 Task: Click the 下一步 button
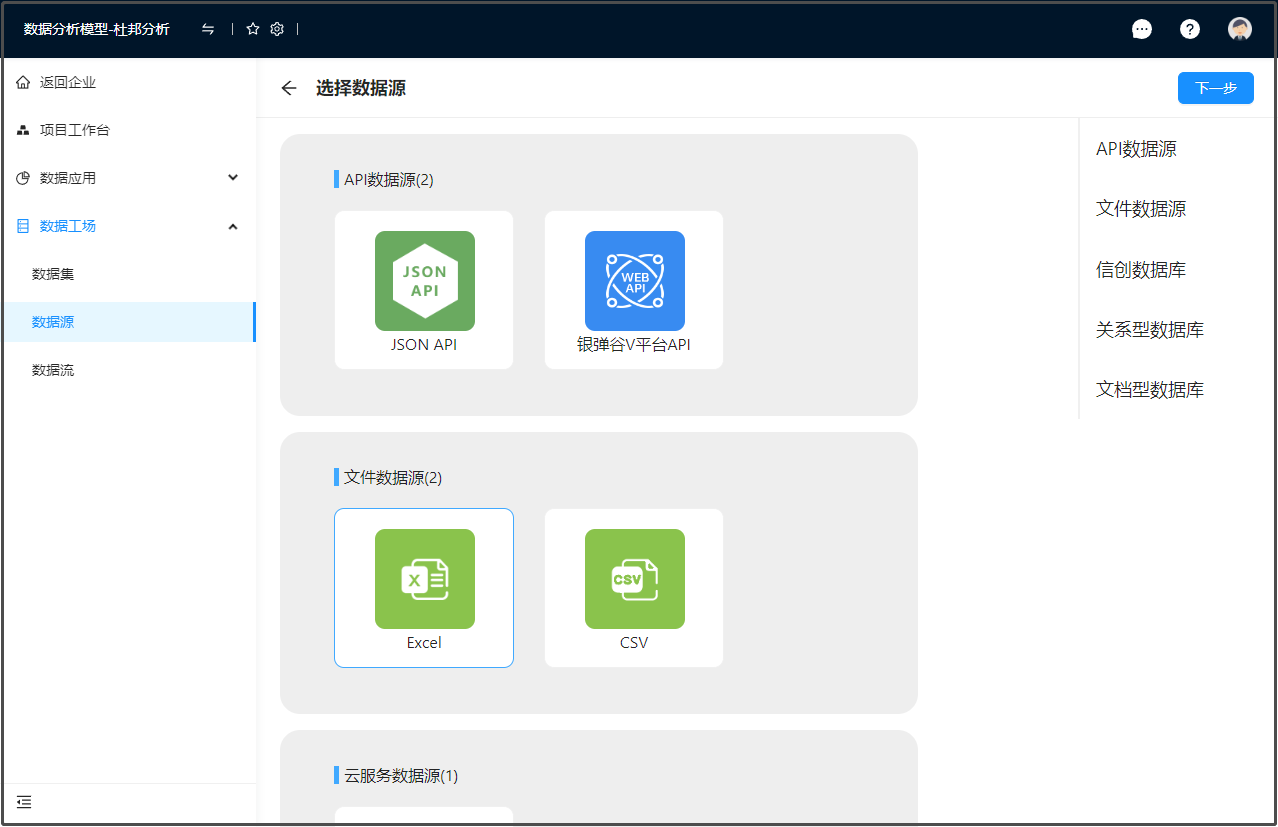[1215, 88]
